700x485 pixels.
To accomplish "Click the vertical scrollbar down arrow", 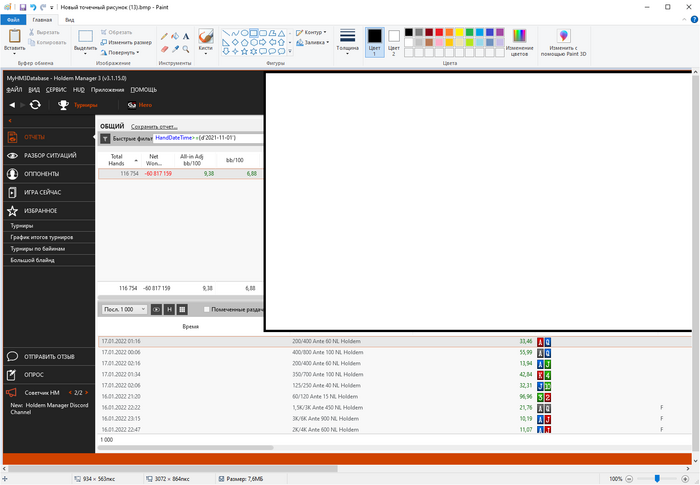I will (696, 460).
